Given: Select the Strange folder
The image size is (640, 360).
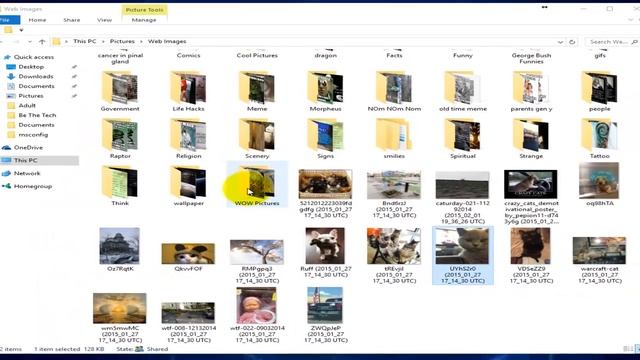Looking at the screenshot, I should [531, 139].
